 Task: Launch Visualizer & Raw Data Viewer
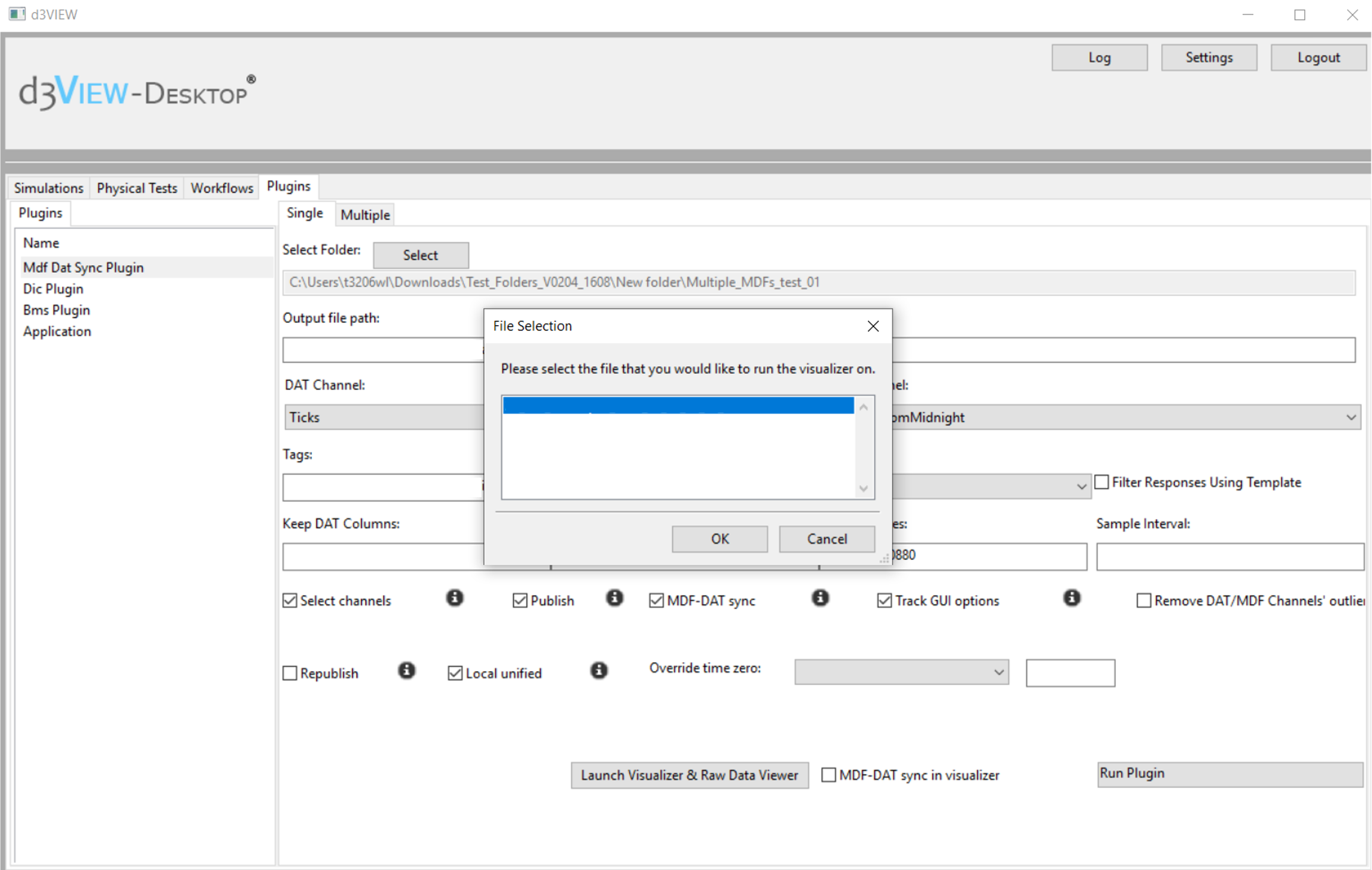(x=689, y=775)
